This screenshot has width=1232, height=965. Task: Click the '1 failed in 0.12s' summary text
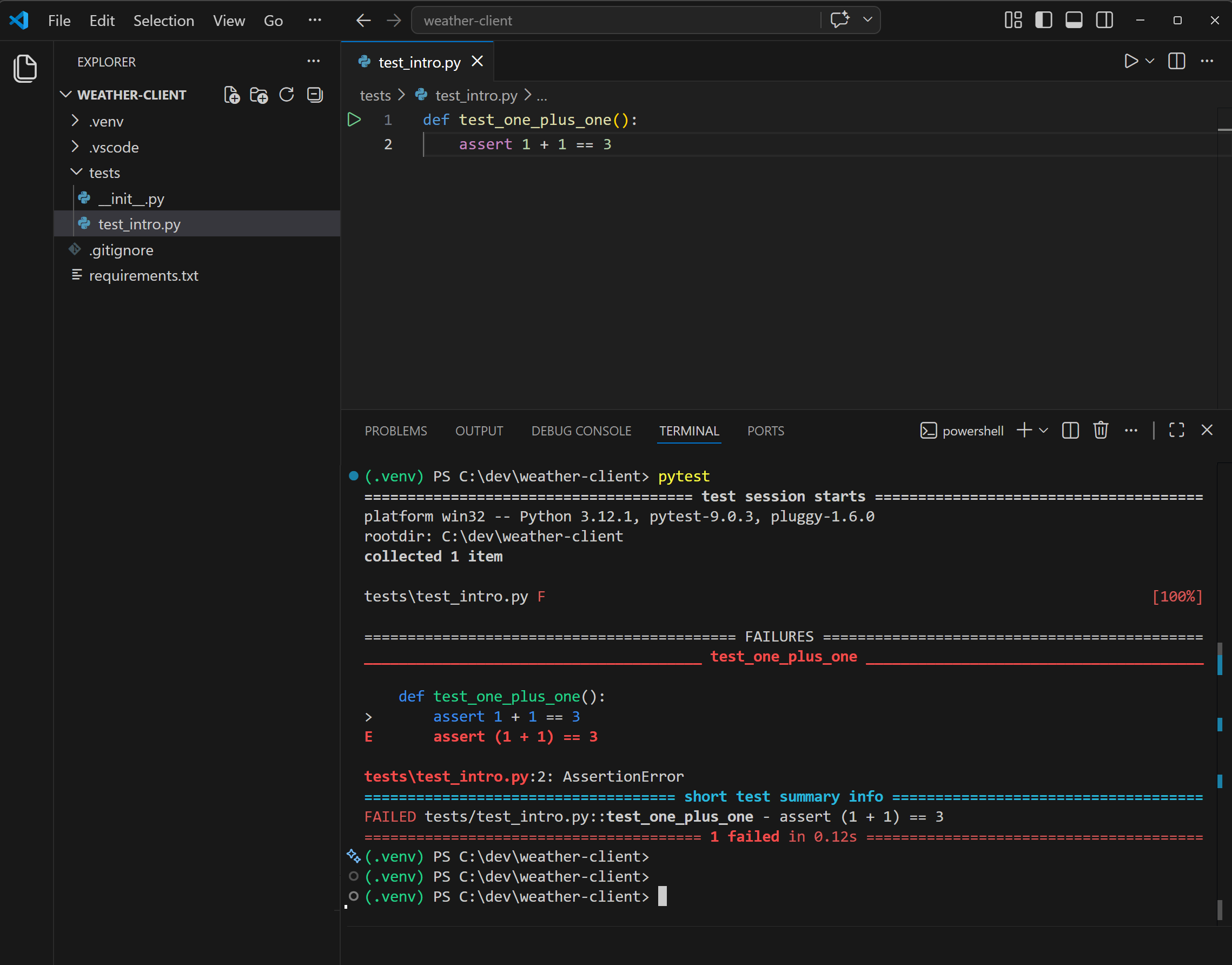click(x=784, y=837)
